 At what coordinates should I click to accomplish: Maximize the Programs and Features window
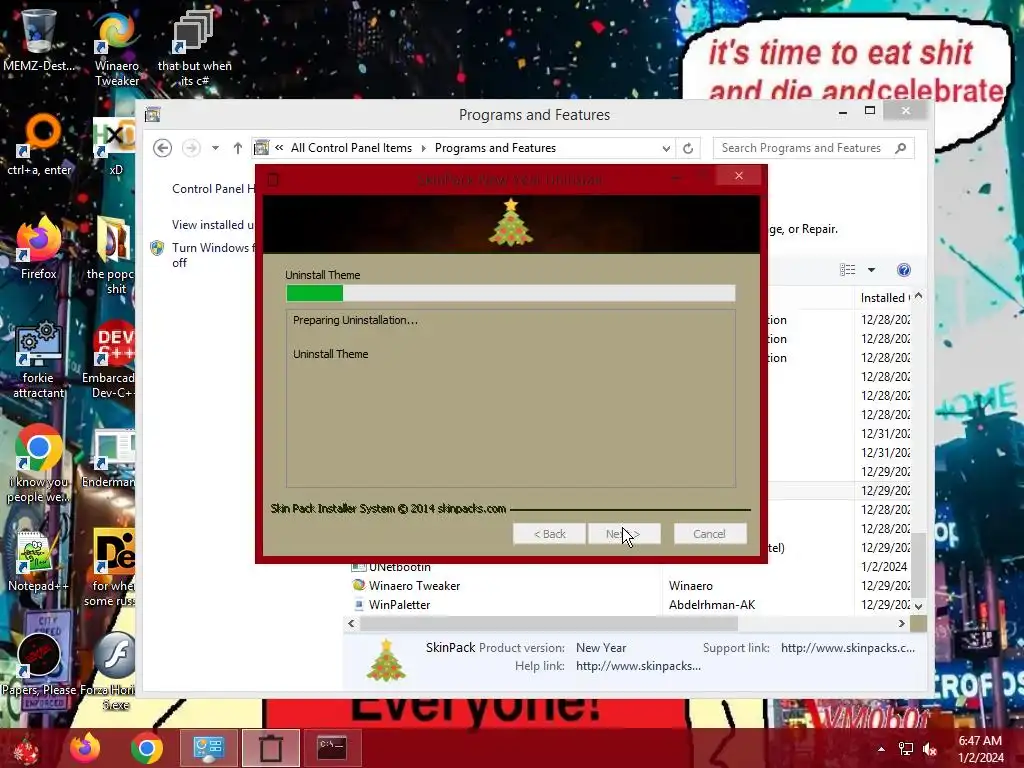[870, 111]
